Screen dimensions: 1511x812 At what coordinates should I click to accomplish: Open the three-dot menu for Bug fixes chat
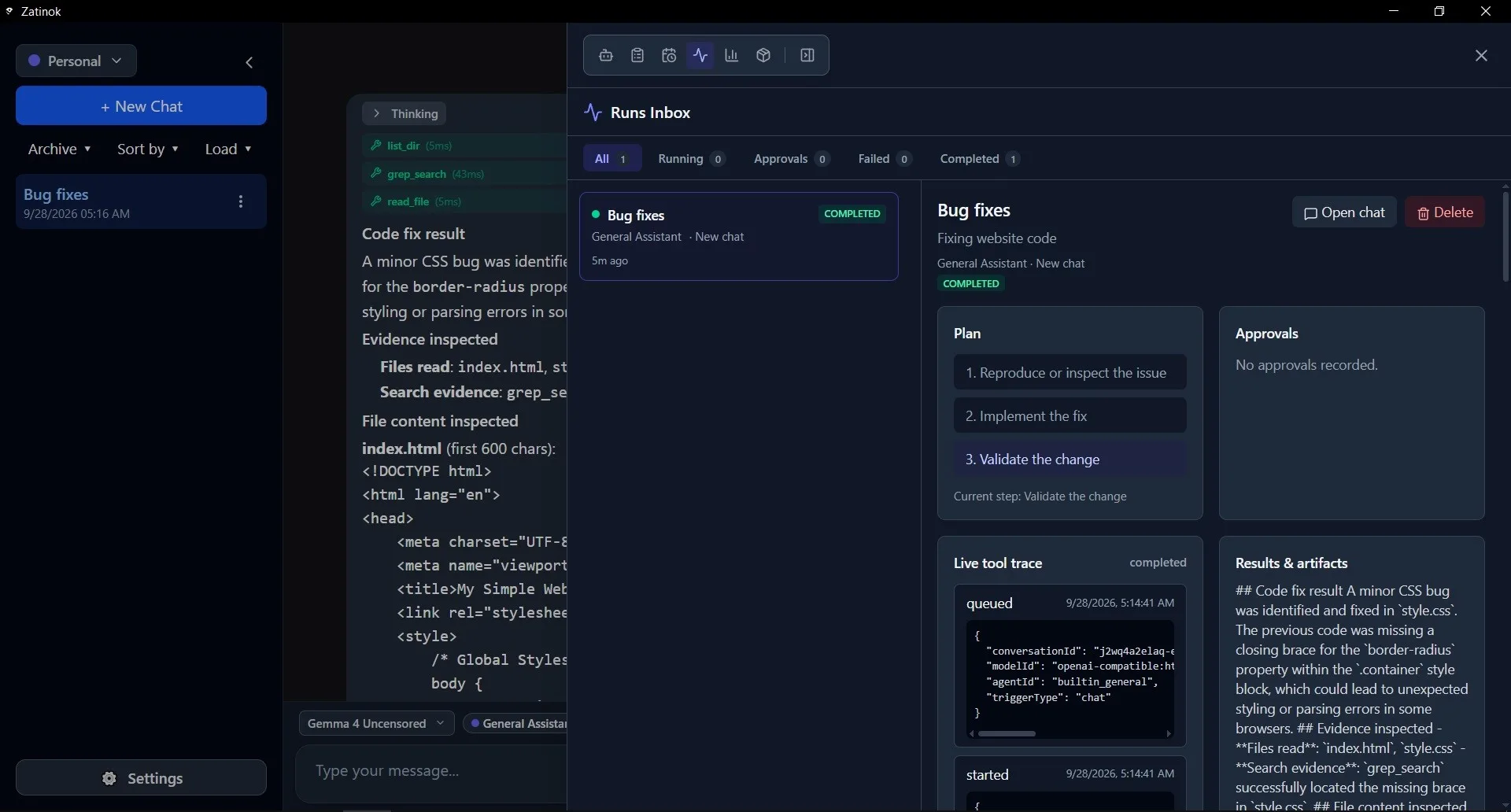pyautogui.click(x=241, y=201)
